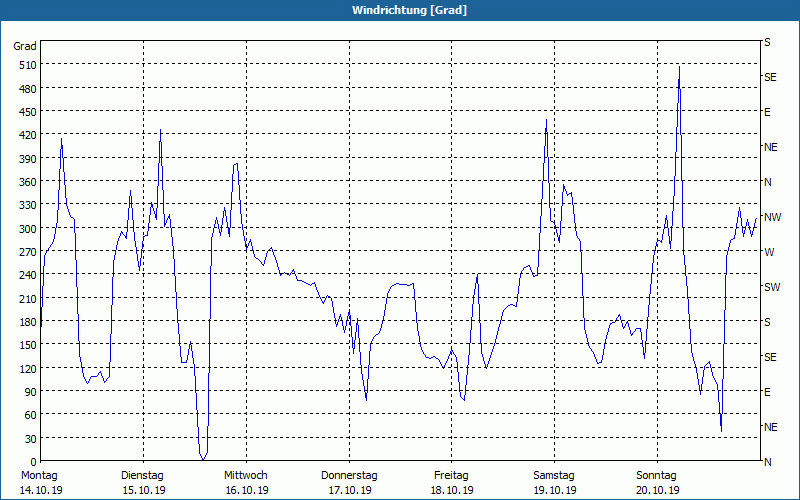
Task: Select the 90 value on the y-axis
Action: click(30, 392)
